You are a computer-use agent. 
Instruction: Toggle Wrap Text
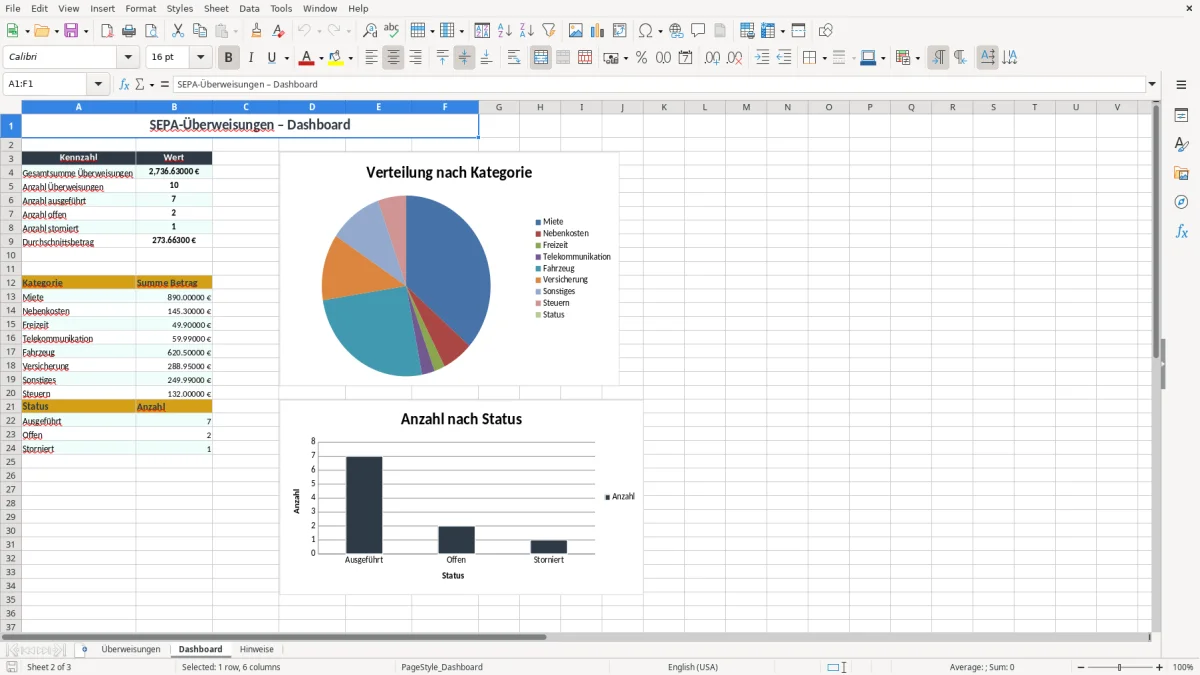[x=514, y=58]
